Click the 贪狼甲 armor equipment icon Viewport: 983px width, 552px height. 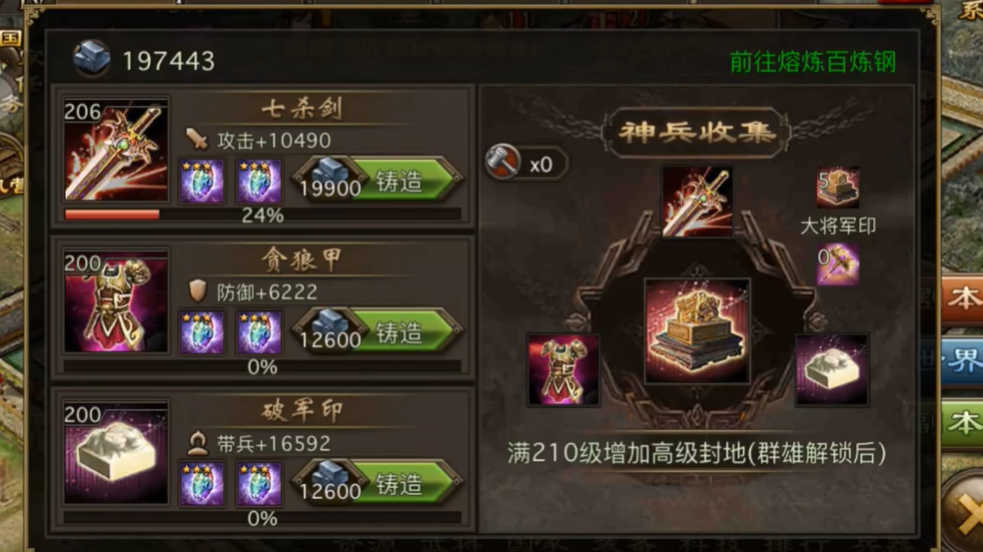(x=116, y=301)
